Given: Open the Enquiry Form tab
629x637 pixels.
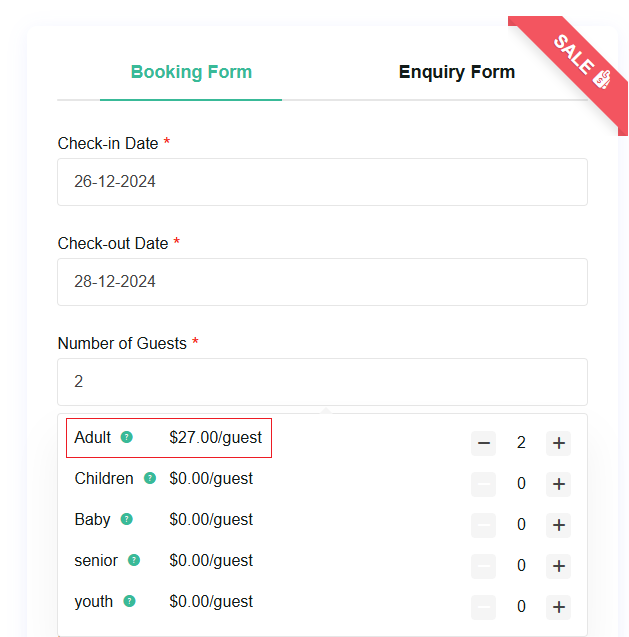Looking at the screenshot, I should click(x=456, y=72).
